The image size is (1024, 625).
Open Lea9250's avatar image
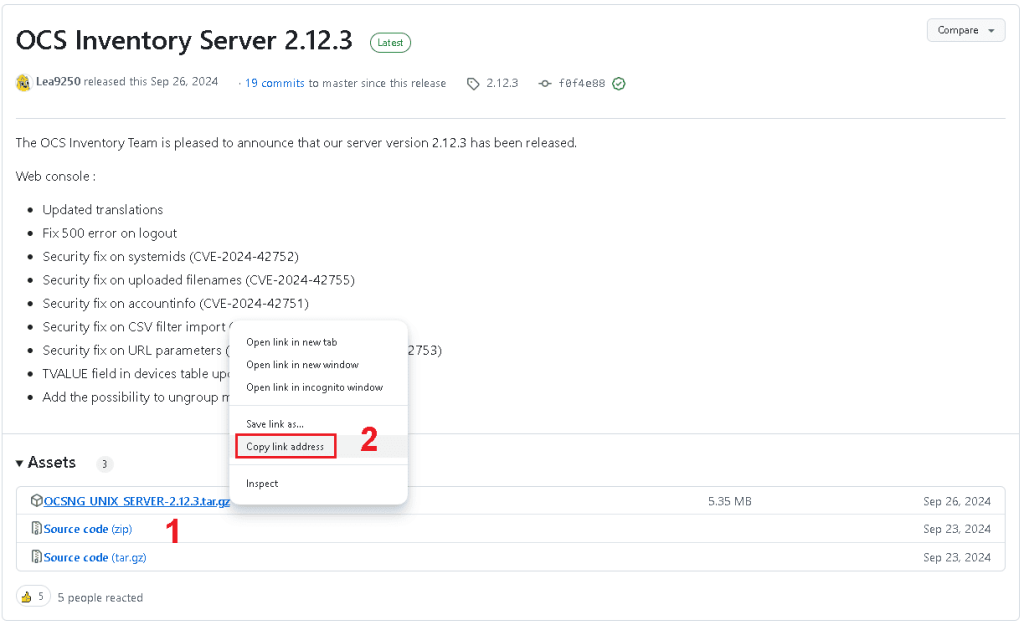pos(24,82)
